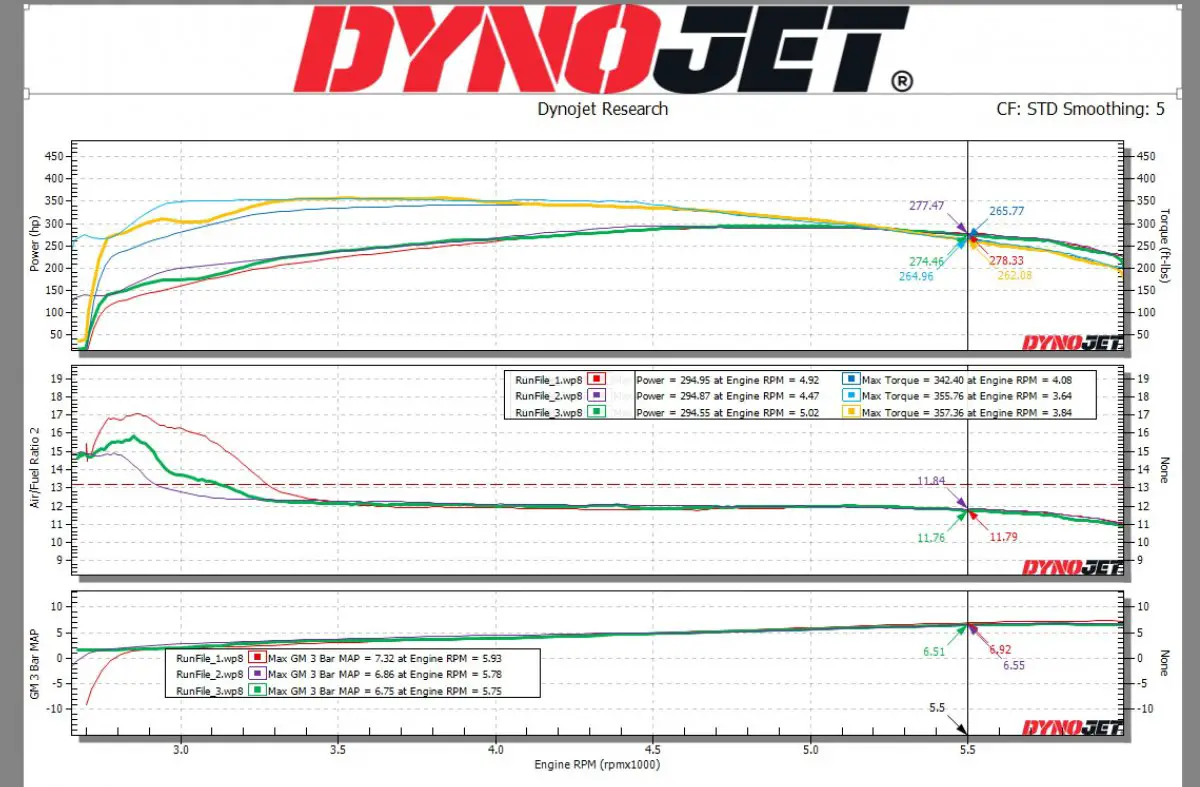Click the red RunFile_1 power color swatch
The width and height of the screenshot is (1200, 787).
click(x=595, y=379)
